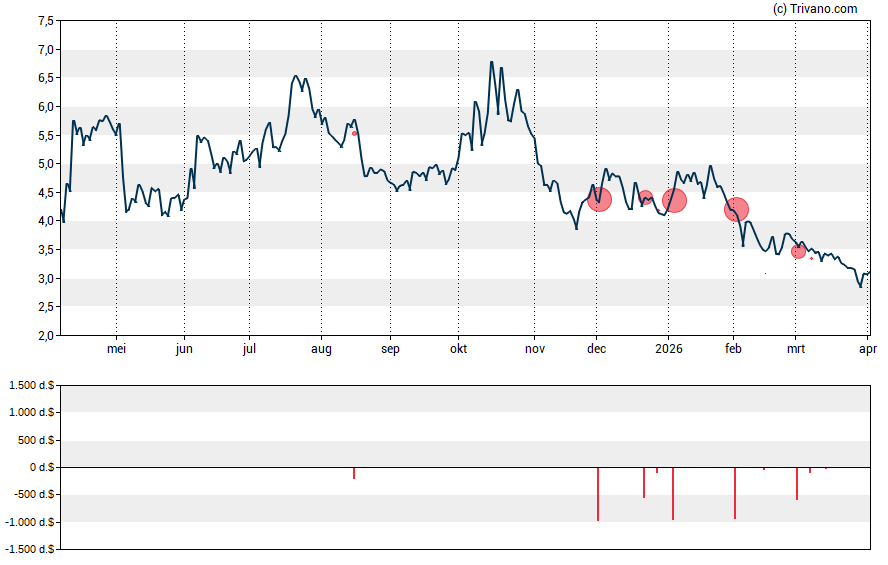Click the August red bar in lower chart

point(354,473)
